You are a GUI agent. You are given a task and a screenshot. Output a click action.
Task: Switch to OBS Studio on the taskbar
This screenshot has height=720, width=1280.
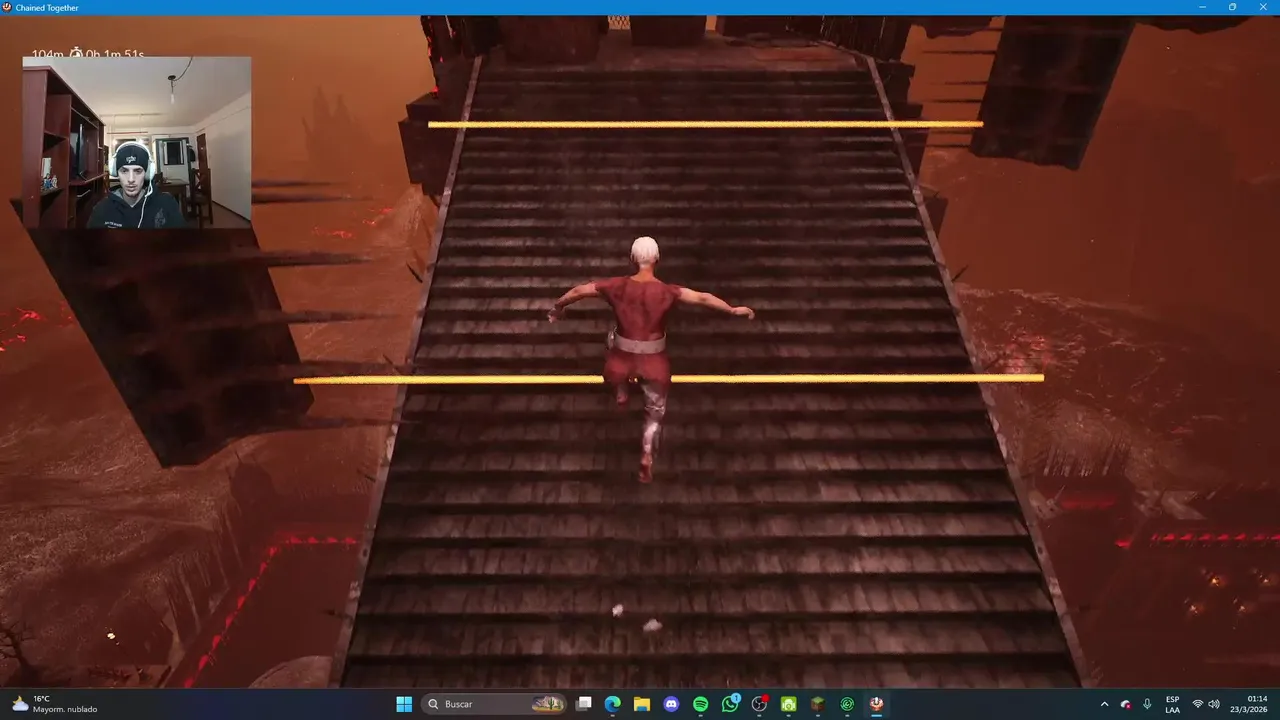click(759, 704)
